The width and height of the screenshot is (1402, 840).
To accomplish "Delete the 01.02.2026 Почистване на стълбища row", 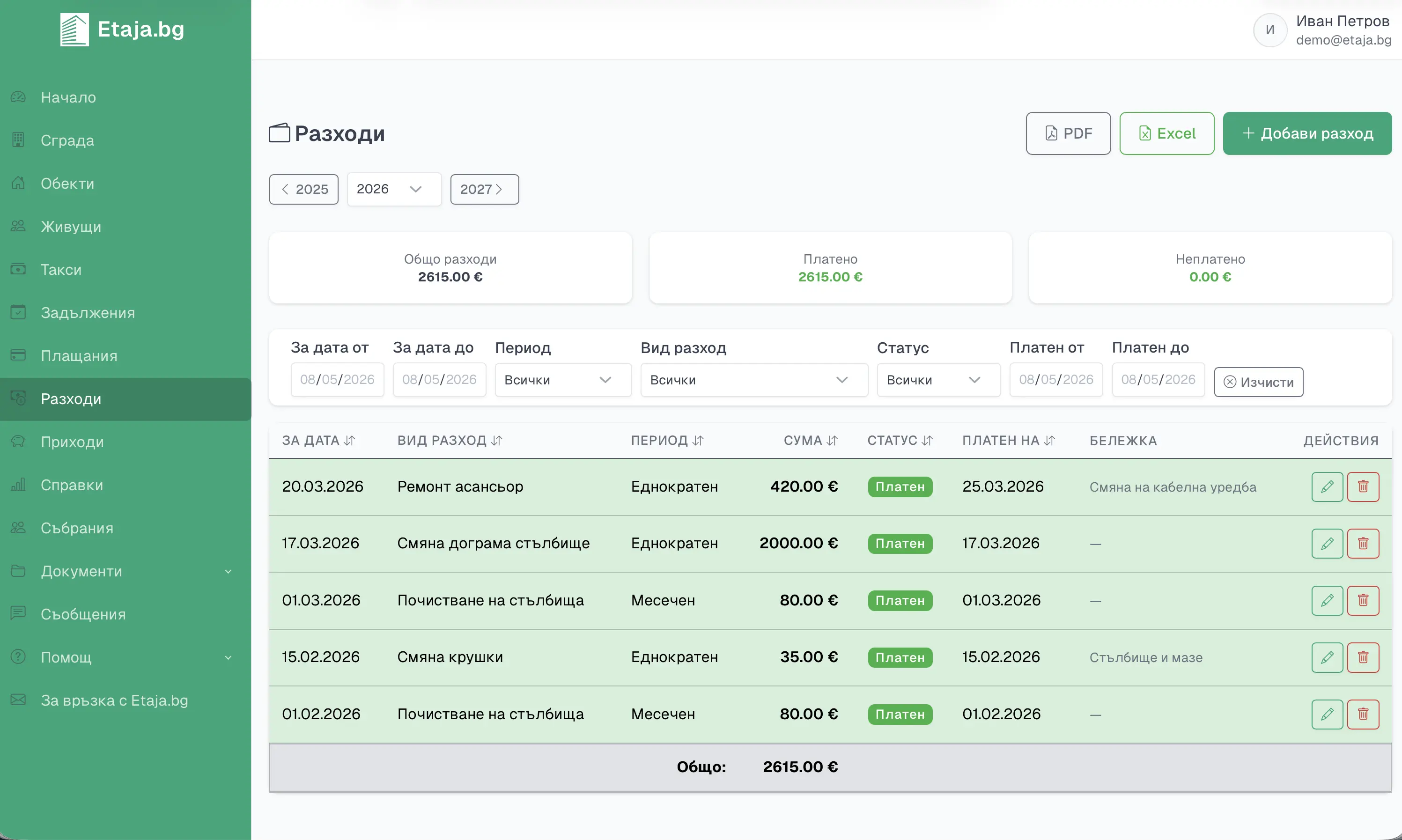I will (1362, 715).
